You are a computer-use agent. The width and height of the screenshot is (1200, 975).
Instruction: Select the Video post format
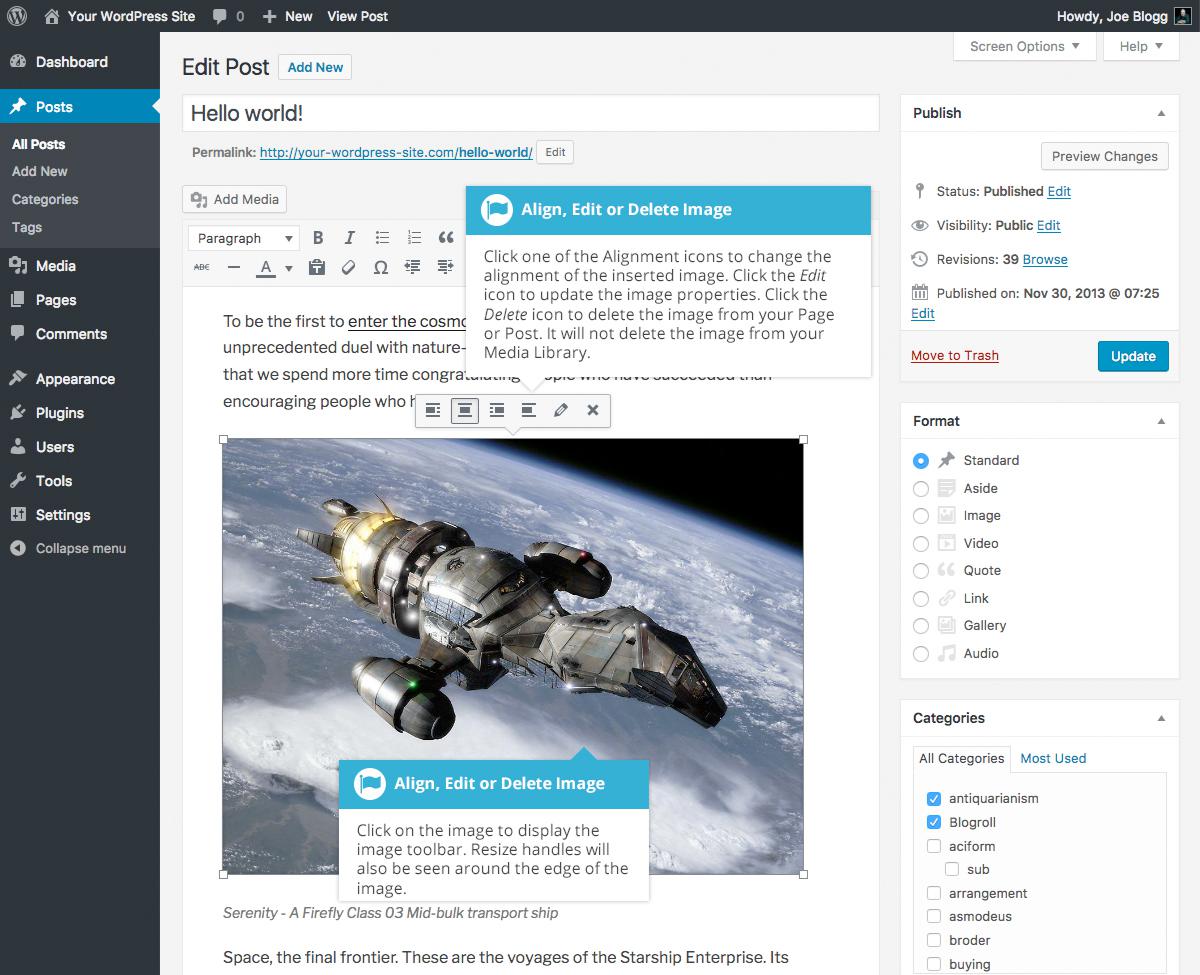tap(921, 544)
